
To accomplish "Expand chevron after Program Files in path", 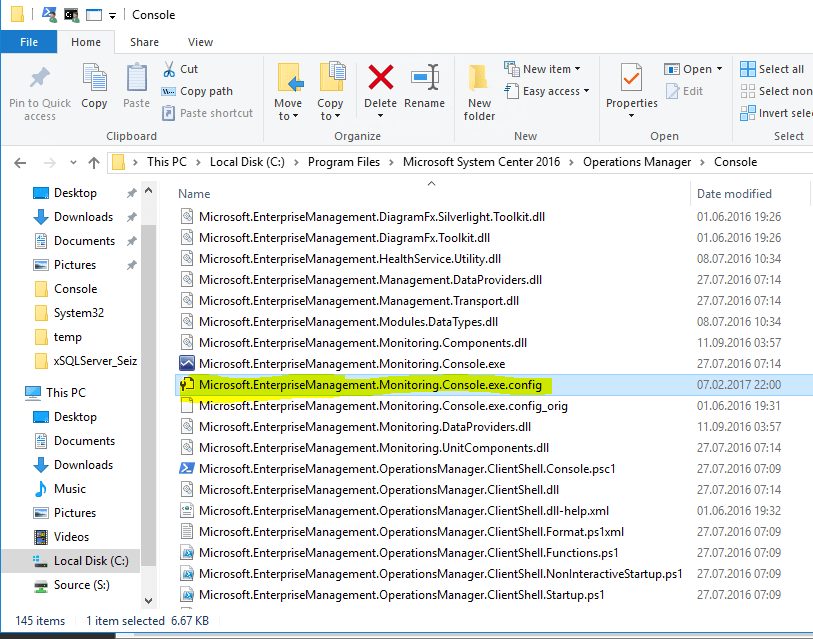I will click(x=391, y=162).
